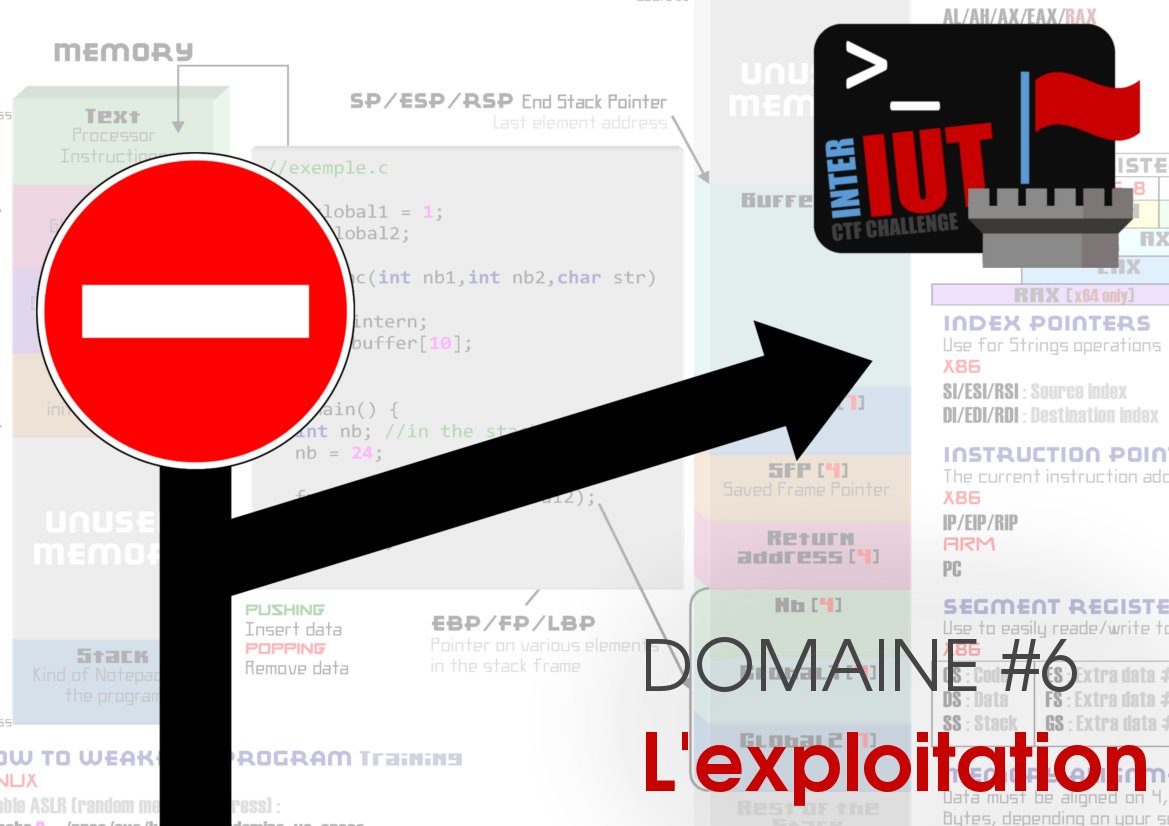The width and height of the screenshot is (1169, 826).
Task: Click the 'DOMAINE #6' heading
Action: tap(860, 663)
